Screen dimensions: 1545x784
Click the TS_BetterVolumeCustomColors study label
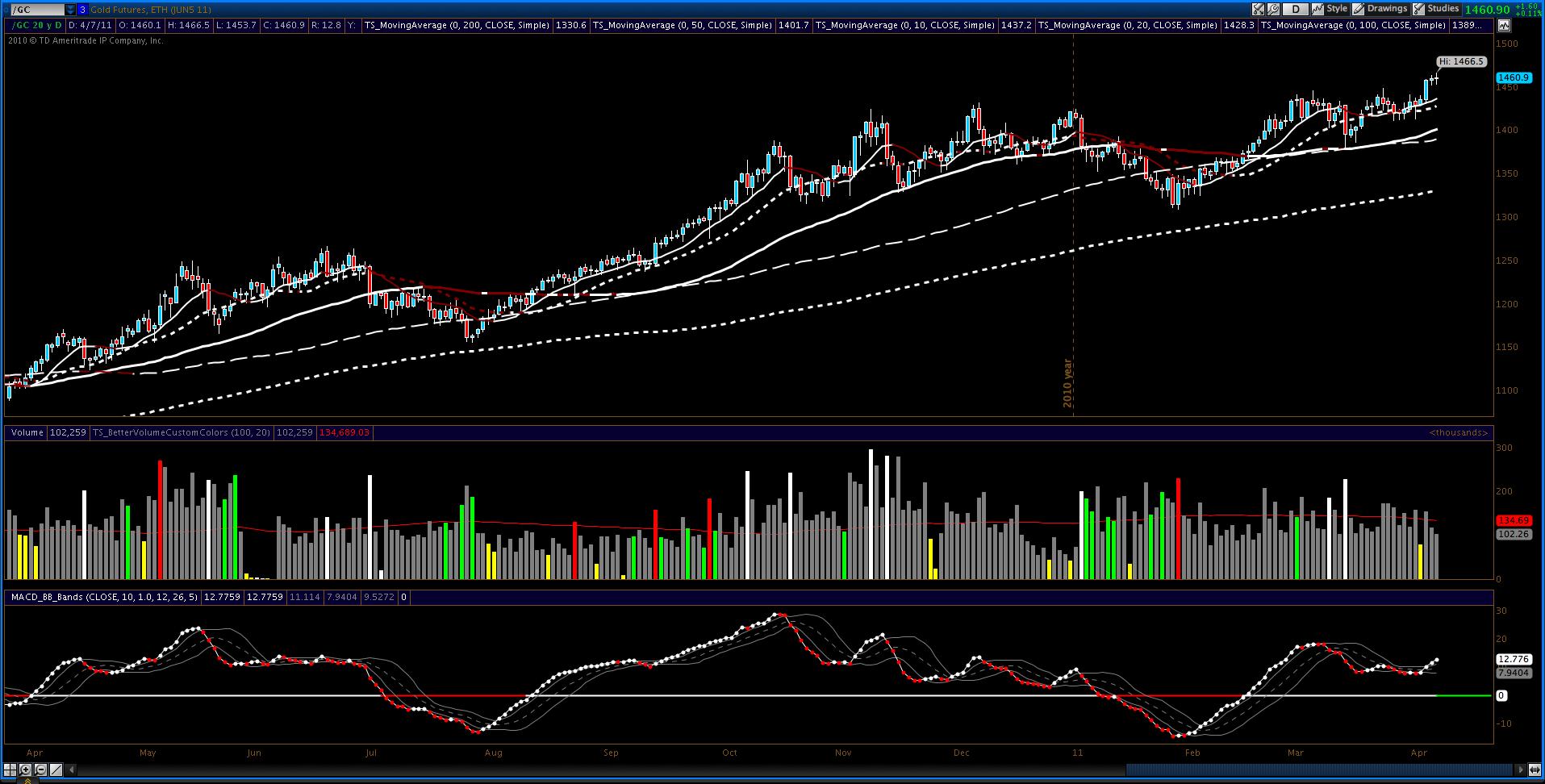click(x=182, y=433)
